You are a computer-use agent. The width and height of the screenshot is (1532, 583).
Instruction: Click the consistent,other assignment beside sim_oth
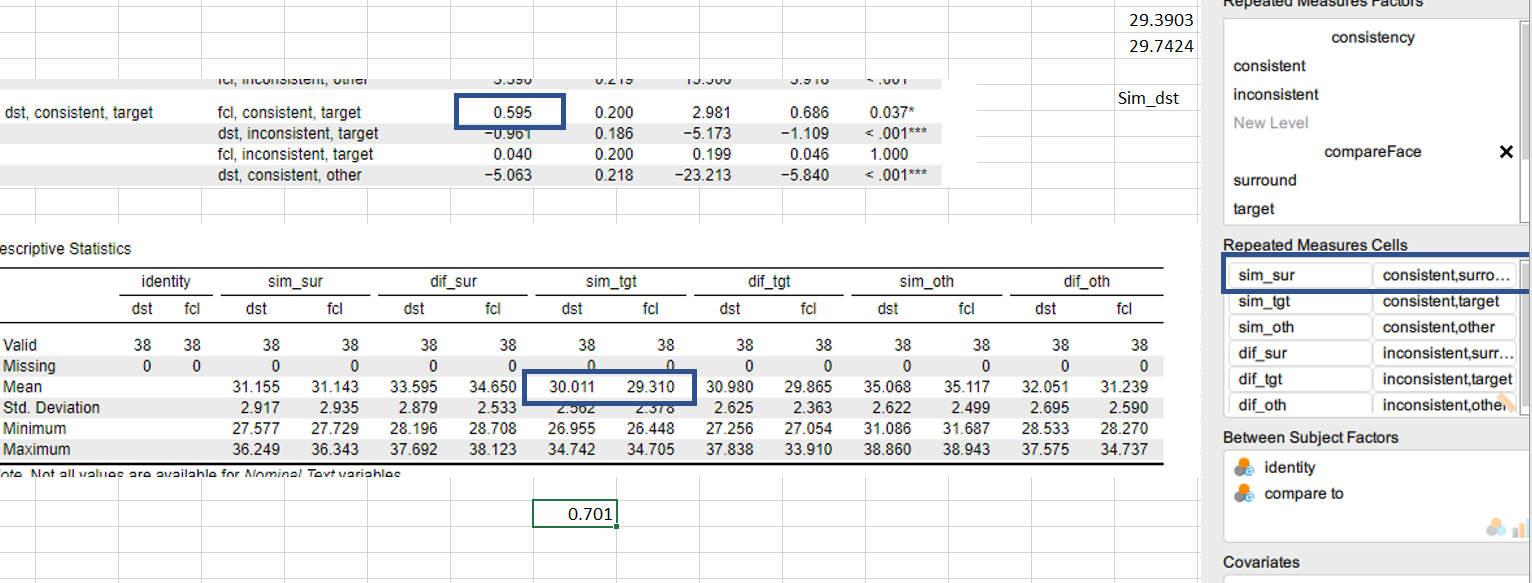(1443, 327)
